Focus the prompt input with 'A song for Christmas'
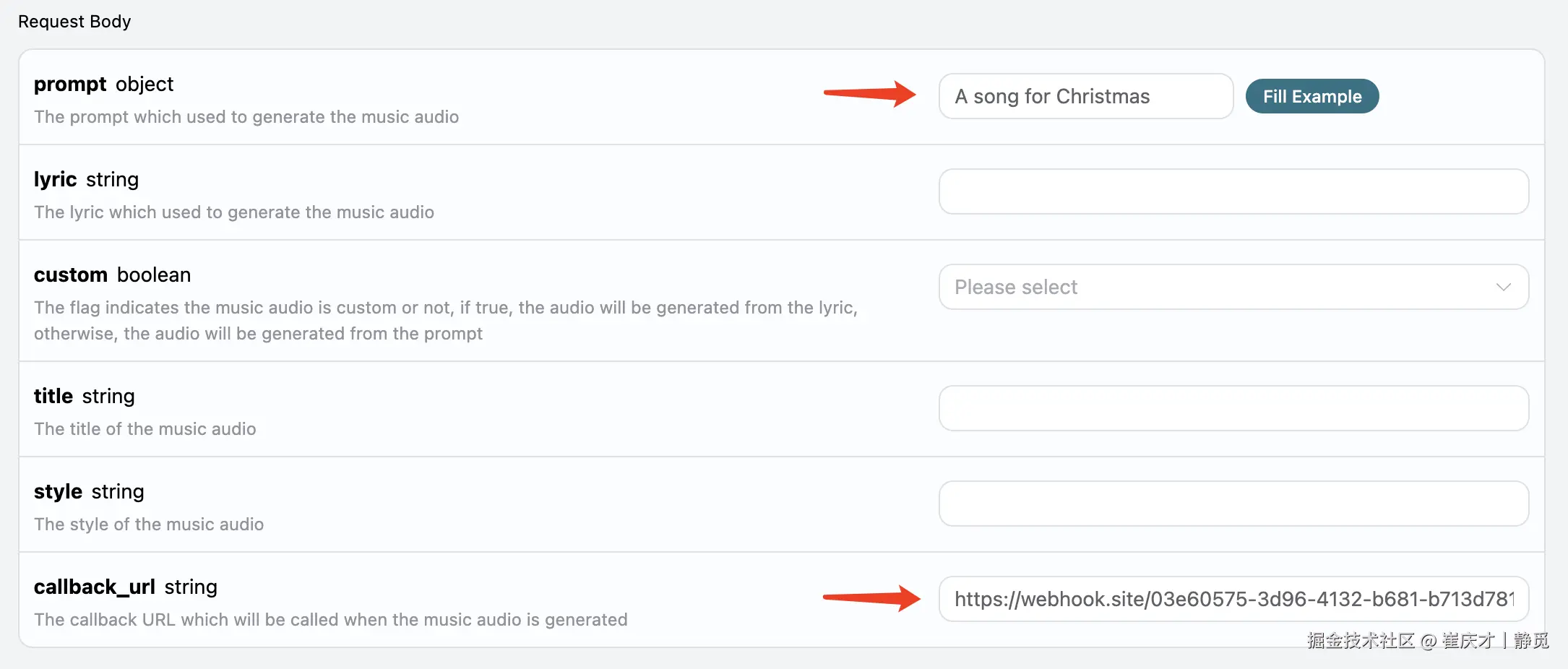This screenshot has height=669, width=1568. coord(1086,96)
